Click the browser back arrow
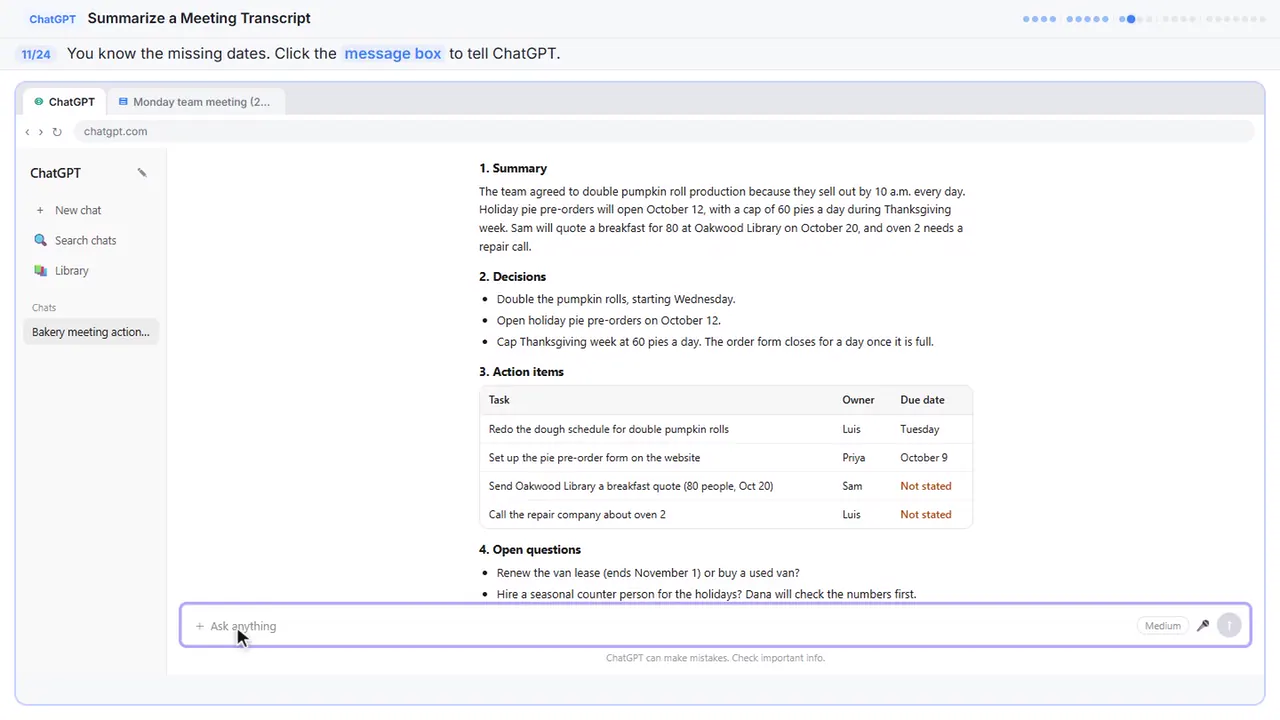The height and width of the screenshot is (720, 1280). 27,132
